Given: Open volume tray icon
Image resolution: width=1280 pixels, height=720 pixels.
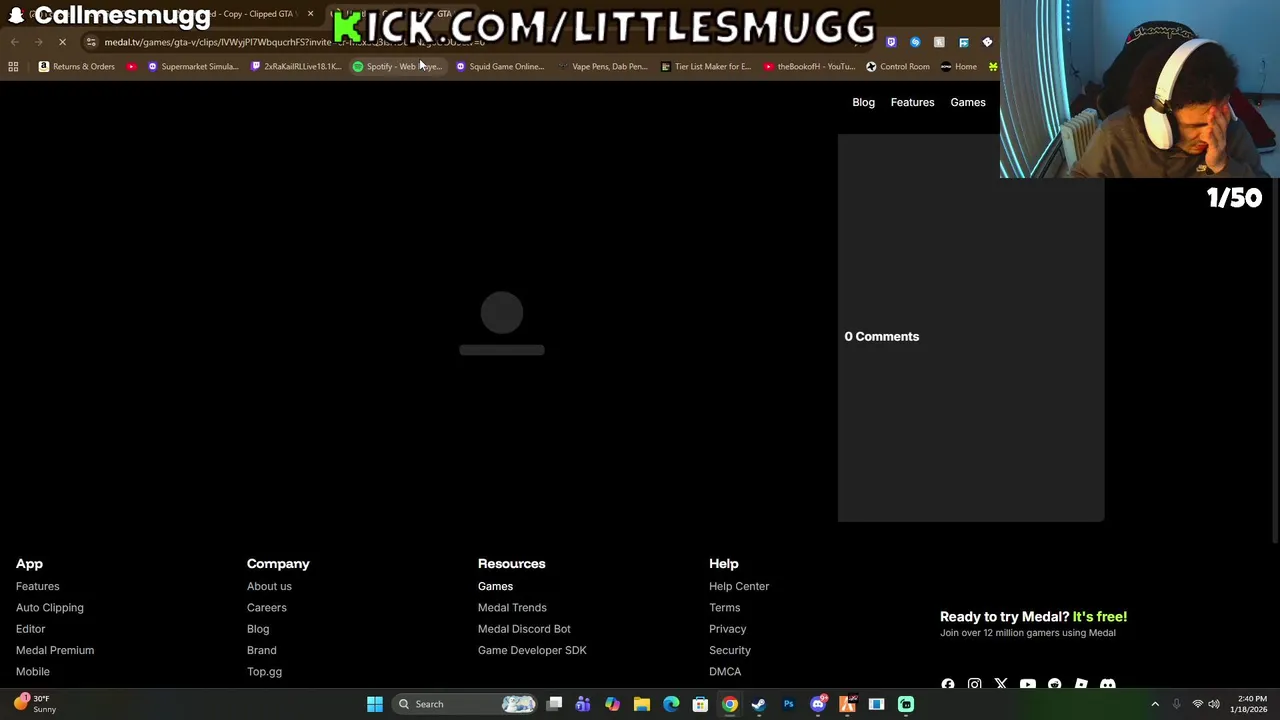Looking at the screenshot, I should 1213,704.
